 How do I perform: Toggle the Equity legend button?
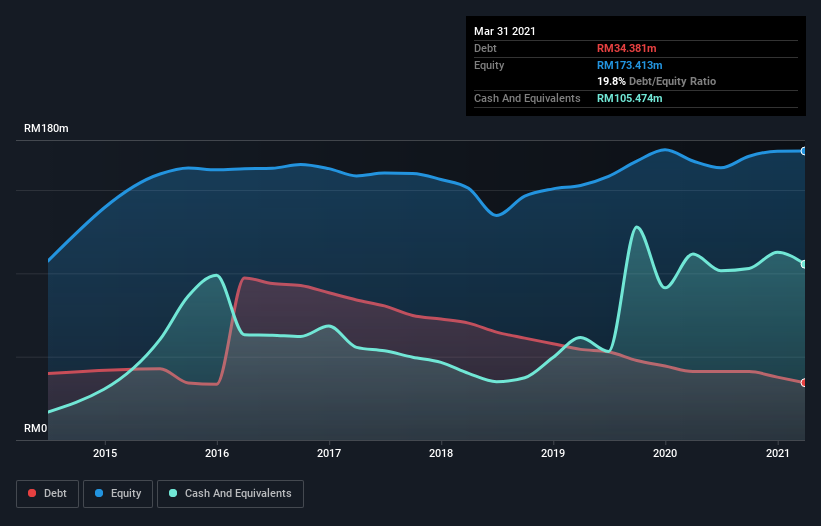coord(118,494)
